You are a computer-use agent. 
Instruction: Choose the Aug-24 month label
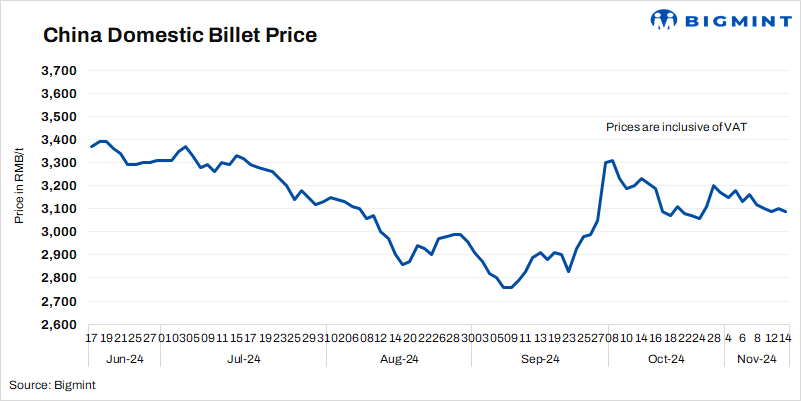pyautogui.click(x=399, y=359)
